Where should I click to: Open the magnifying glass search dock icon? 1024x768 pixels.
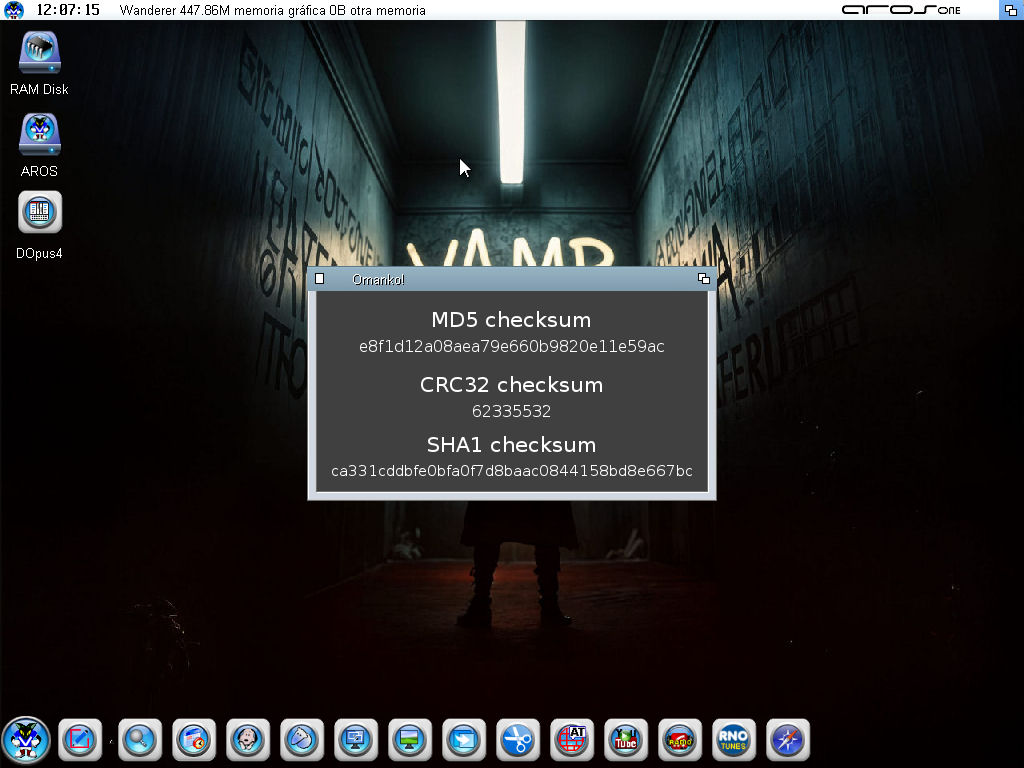click(138, 740)
